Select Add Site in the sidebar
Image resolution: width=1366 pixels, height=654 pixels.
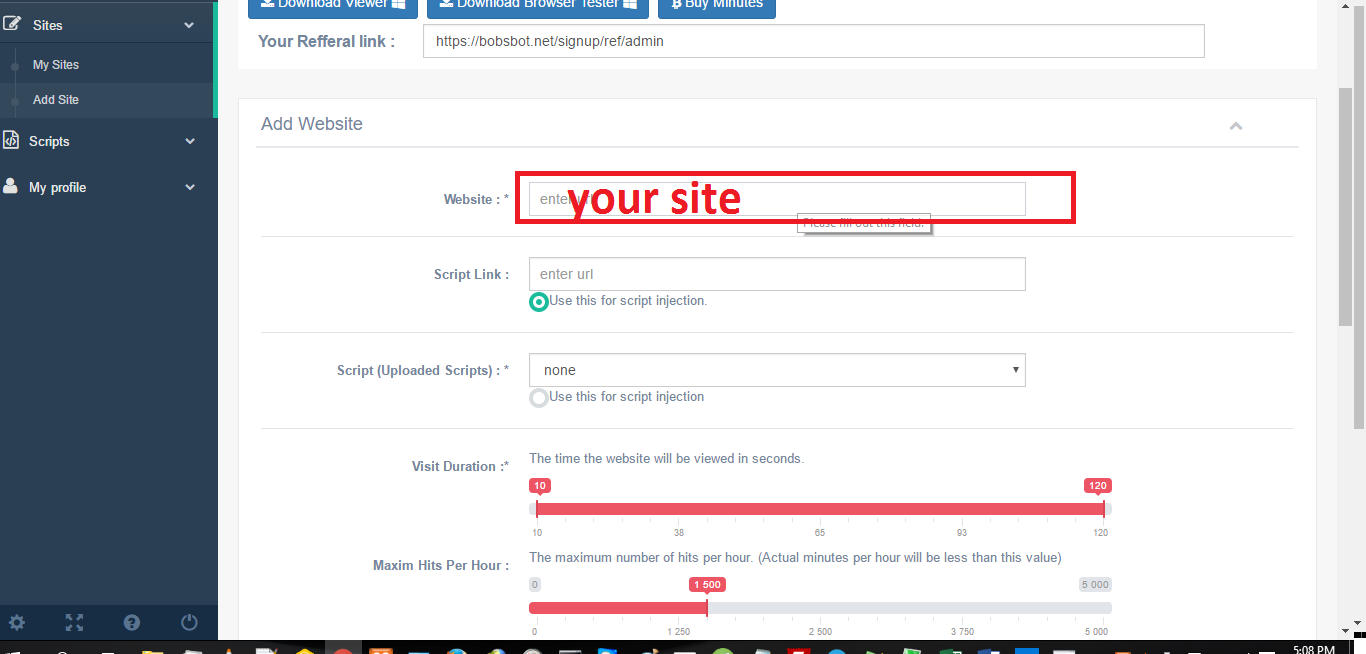pyautogui.click(x=55, y=99)
